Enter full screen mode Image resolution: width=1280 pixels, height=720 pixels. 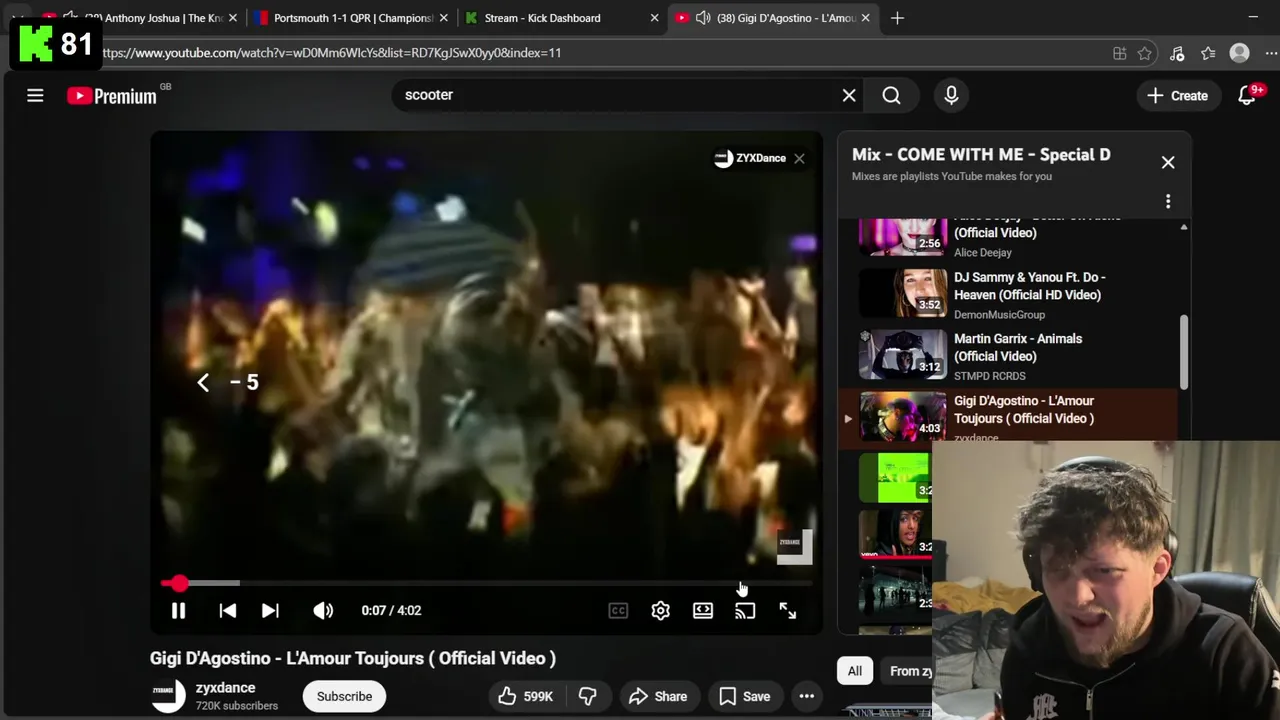click(787, 610)
